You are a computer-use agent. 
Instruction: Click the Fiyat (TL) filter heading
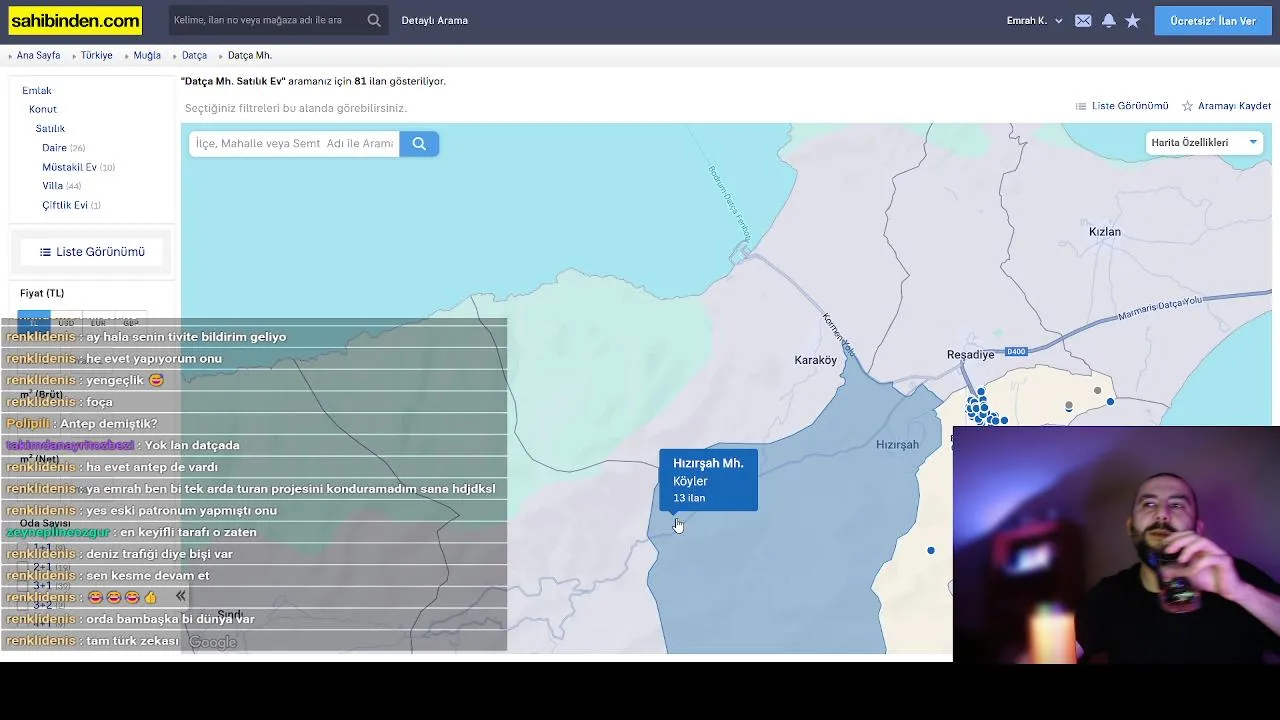42,293
